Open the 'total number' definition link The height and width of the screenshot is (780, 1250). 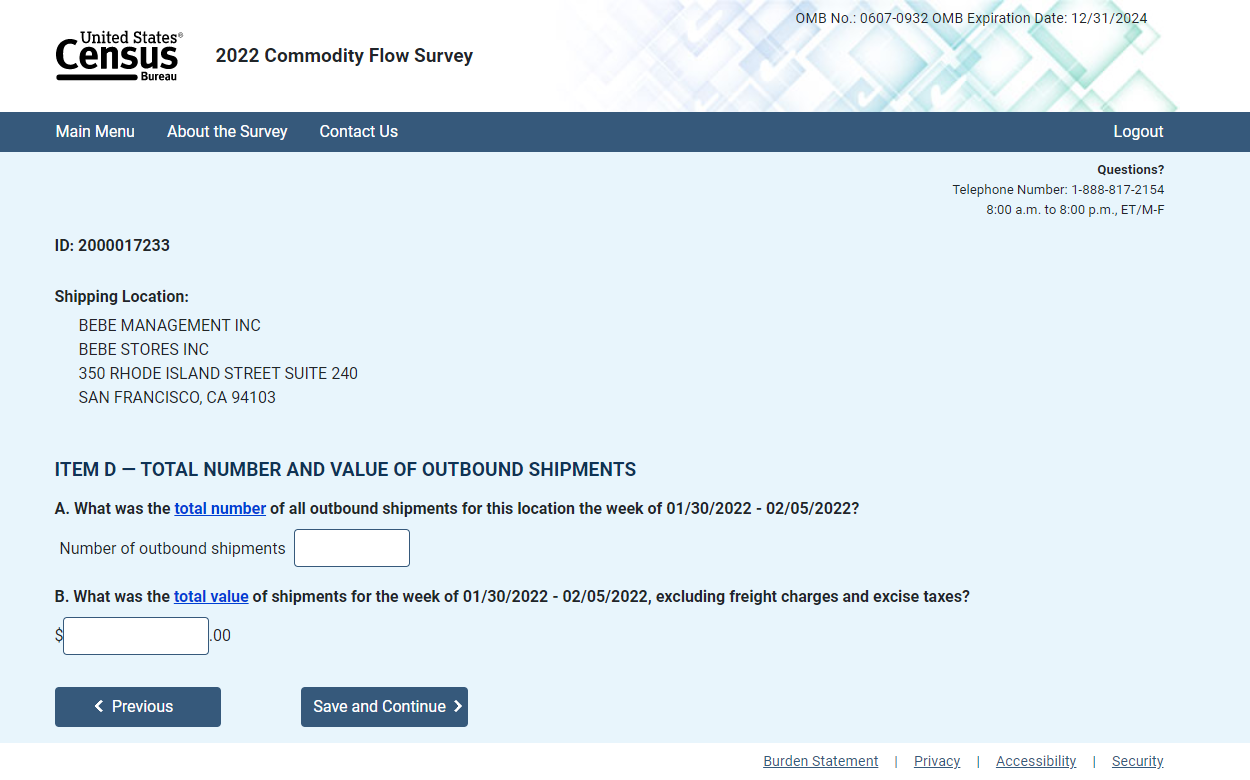tap(220, 509)
